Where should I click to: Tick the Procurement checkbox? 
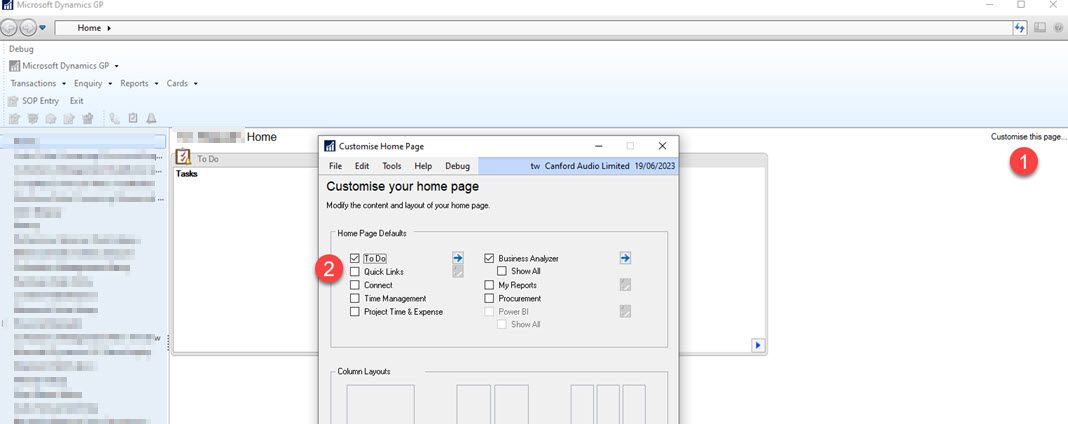pos(489,298)
